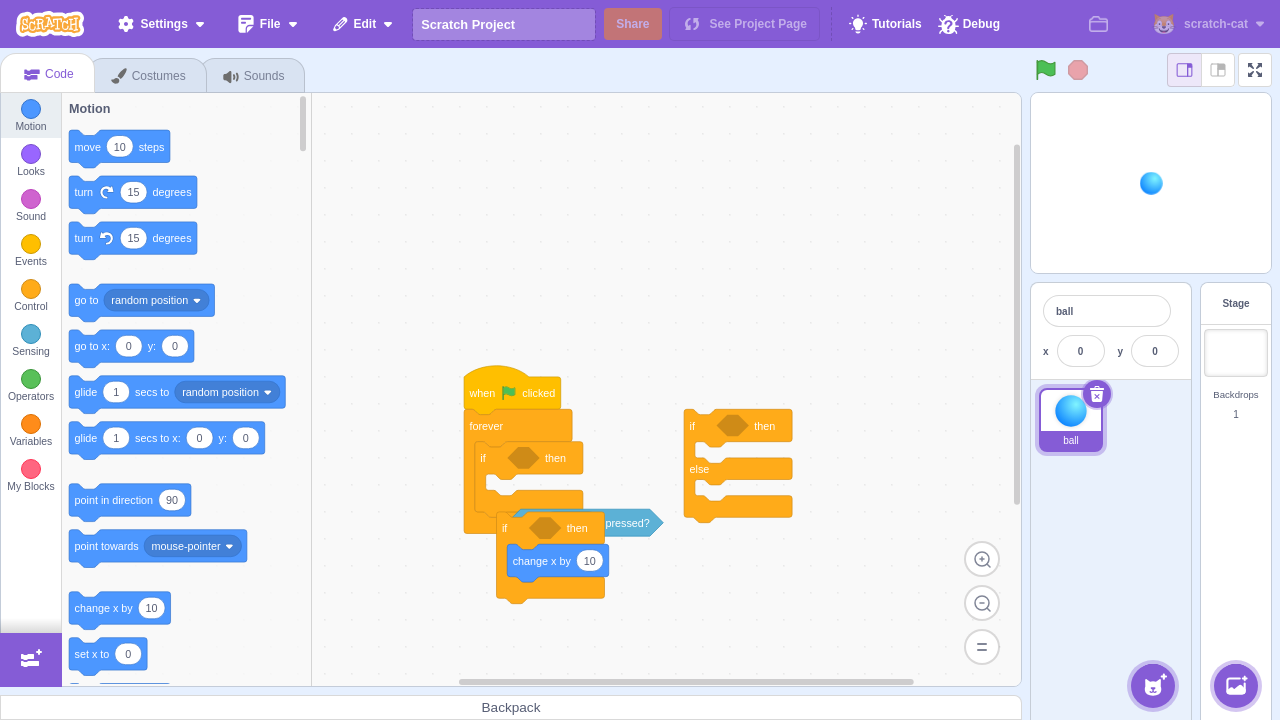This screenshot has height=720, width=1280.
Task: Click the sprite y position field
Action: tap(1155, 351)
